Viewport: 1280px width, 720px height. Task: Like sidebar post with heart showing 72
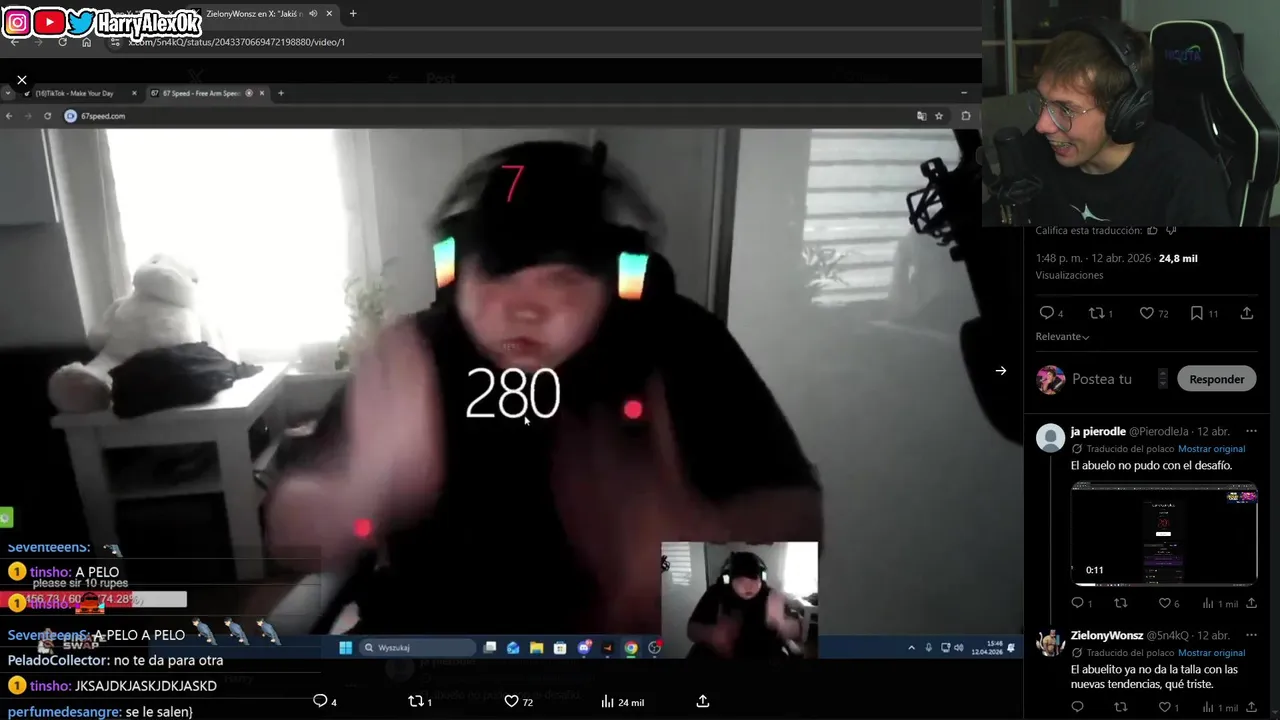[1146, 313]
